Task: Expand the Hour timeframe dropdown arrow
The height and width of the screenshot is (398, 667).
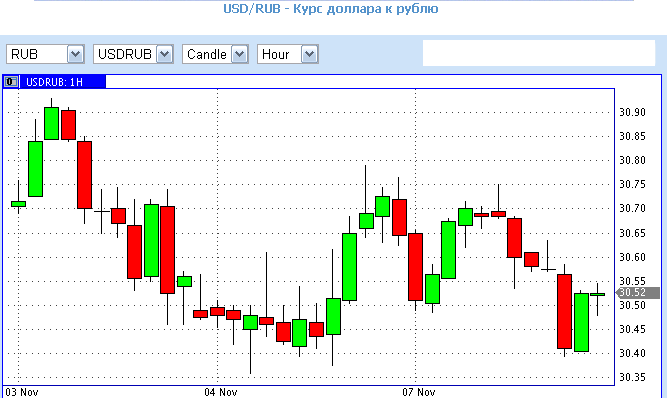Action: (309, 54)
